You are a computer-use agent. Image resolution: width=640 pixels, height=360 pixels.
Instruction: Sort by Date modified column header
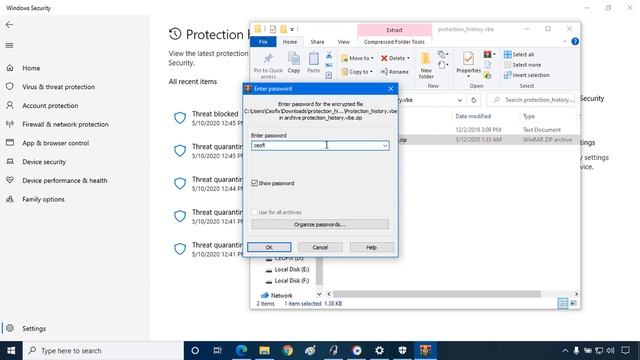click(473, 116)
